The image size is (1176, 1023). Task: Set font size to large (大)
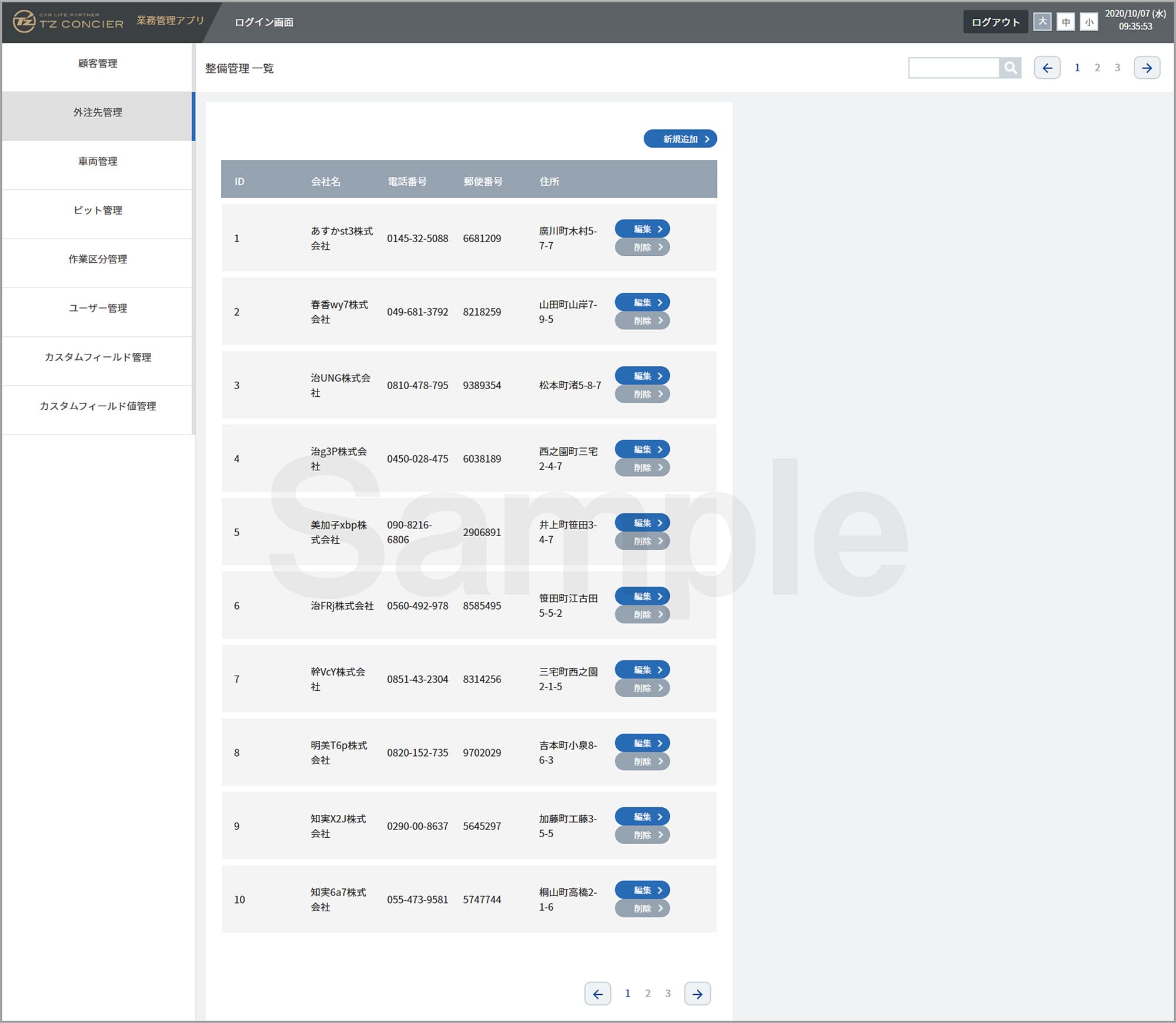click(1042, 22)
